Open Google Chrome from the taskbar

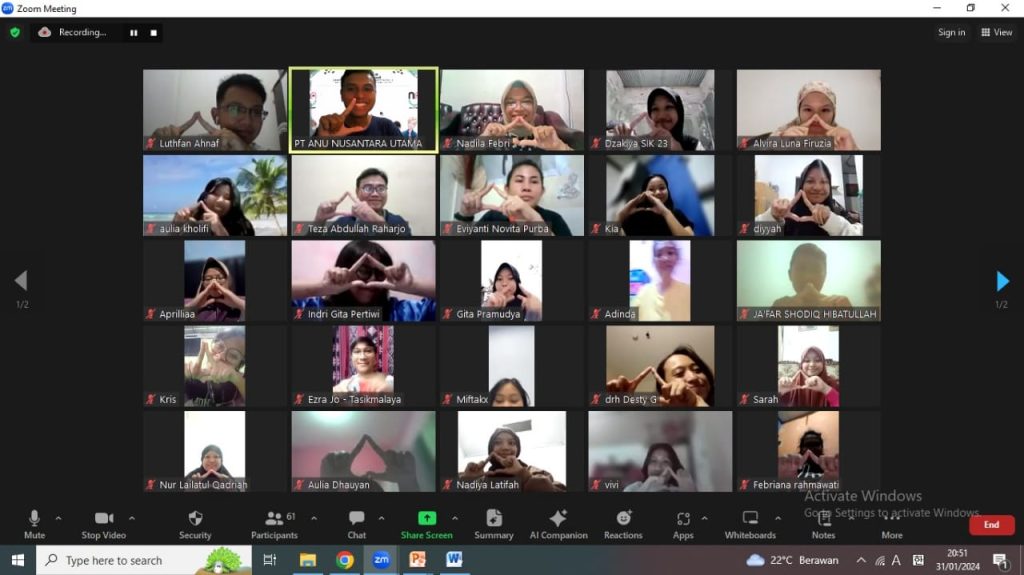pyautogui.click(x=345, y=560)
